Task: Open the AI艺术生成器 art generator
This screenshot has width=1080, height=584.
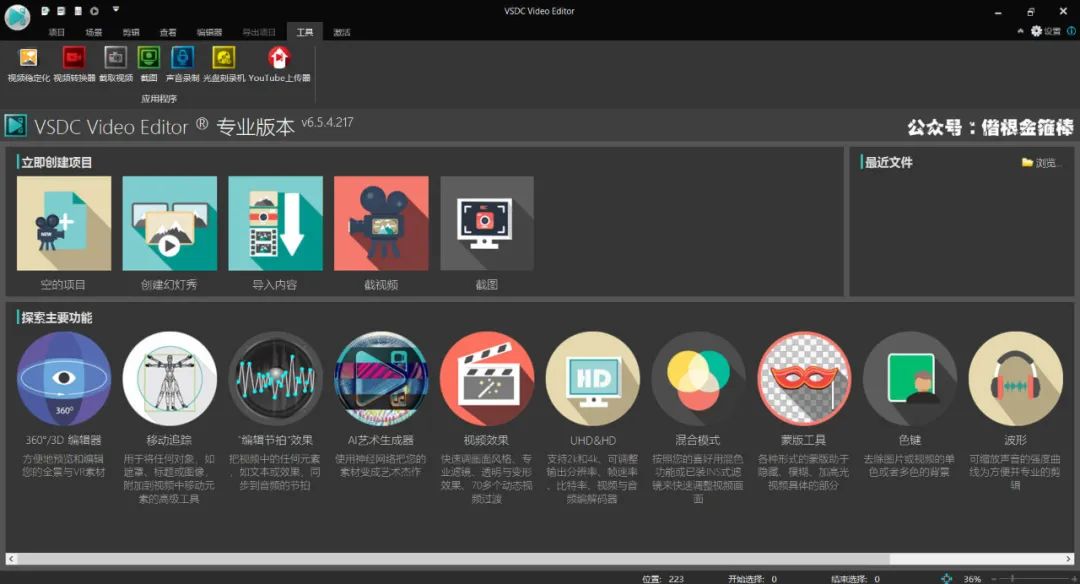Action: 381,378
